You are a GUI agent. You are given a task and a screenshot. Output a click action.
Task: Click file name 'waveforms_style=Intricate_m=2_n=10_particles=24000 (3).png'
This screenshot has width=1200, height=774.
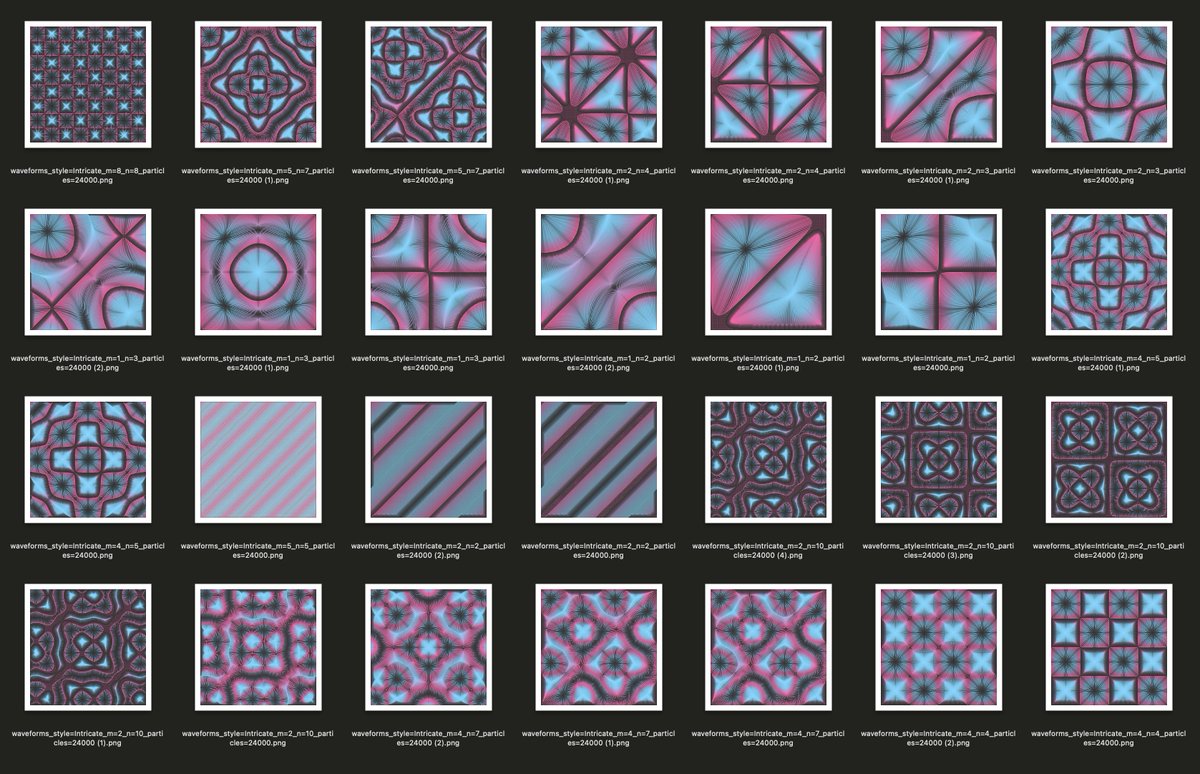point(939,550)
